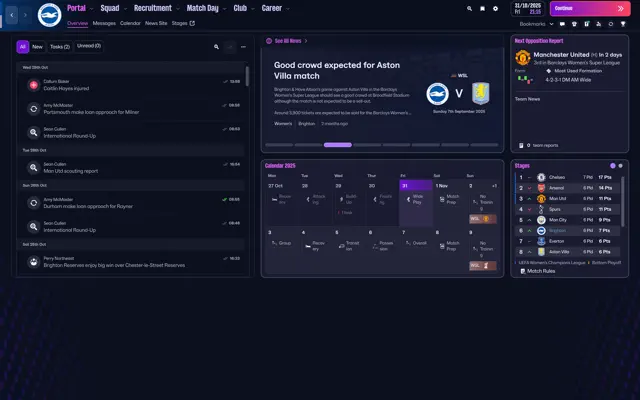640x400 pixels.
Task: Click transfer icon for Portsmouth loan approach
Action: (x=33, y=109)
